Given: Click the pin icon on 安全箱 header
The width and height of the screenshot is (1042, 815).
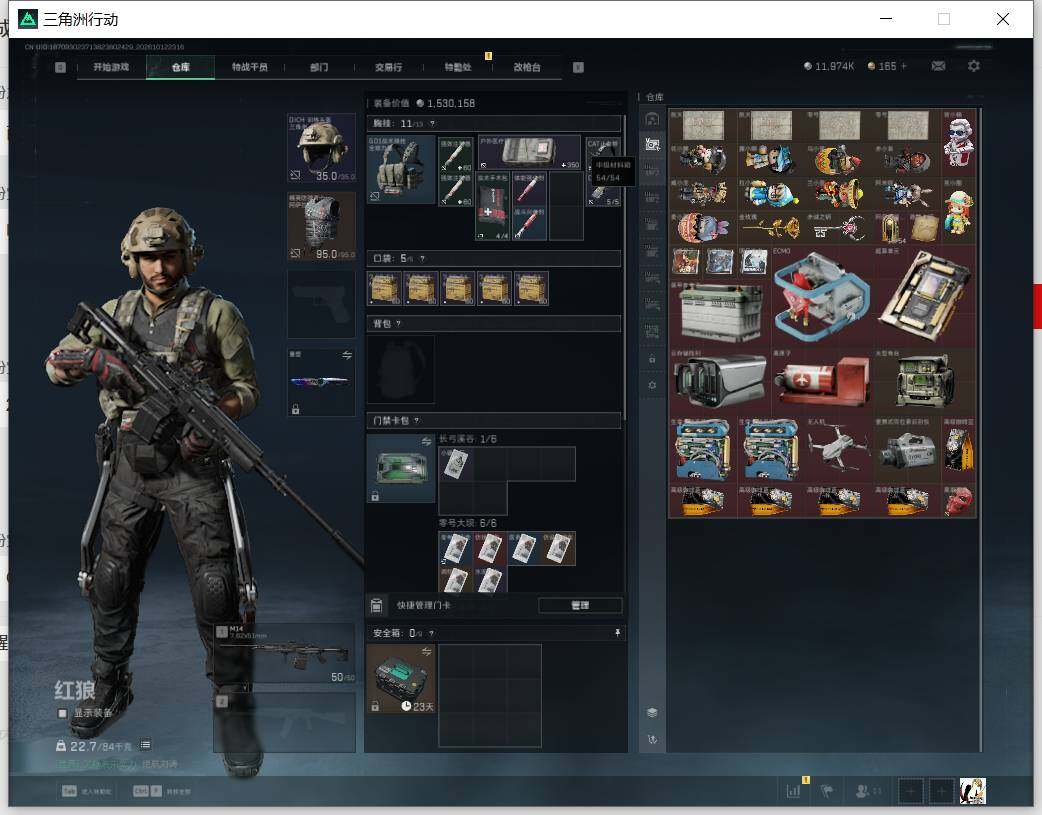Looking at the screenshot, I should [617, 633].
